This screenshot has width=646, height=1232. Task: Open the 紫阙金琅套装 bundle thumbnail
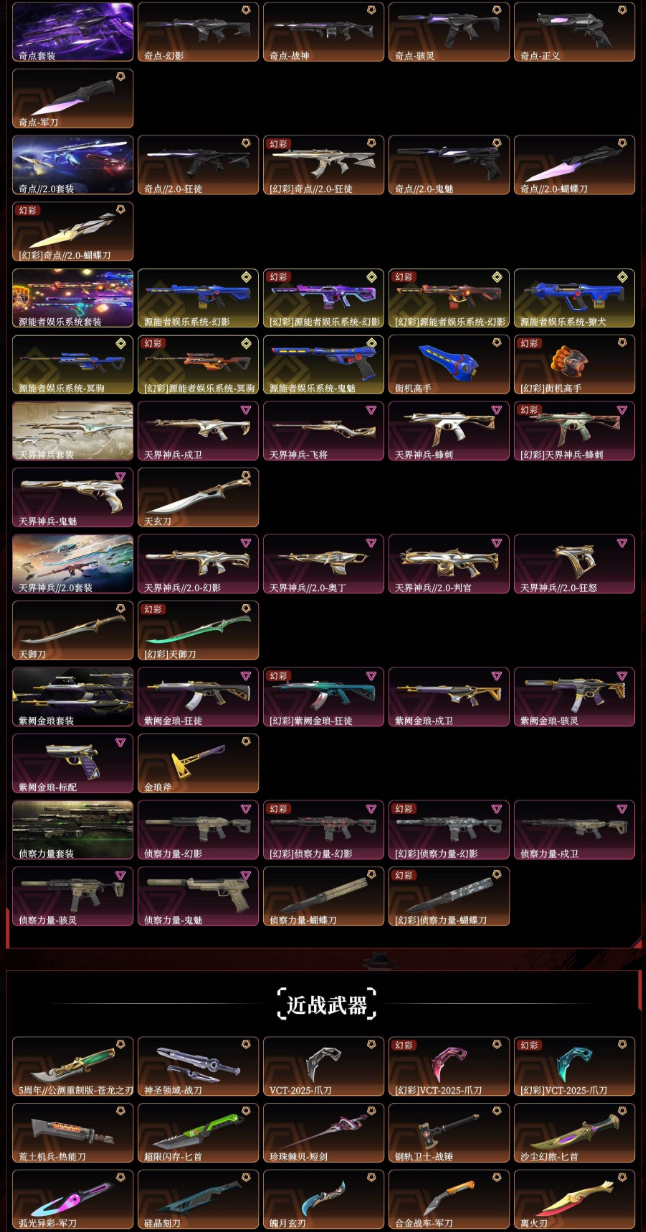click(73, 697)
